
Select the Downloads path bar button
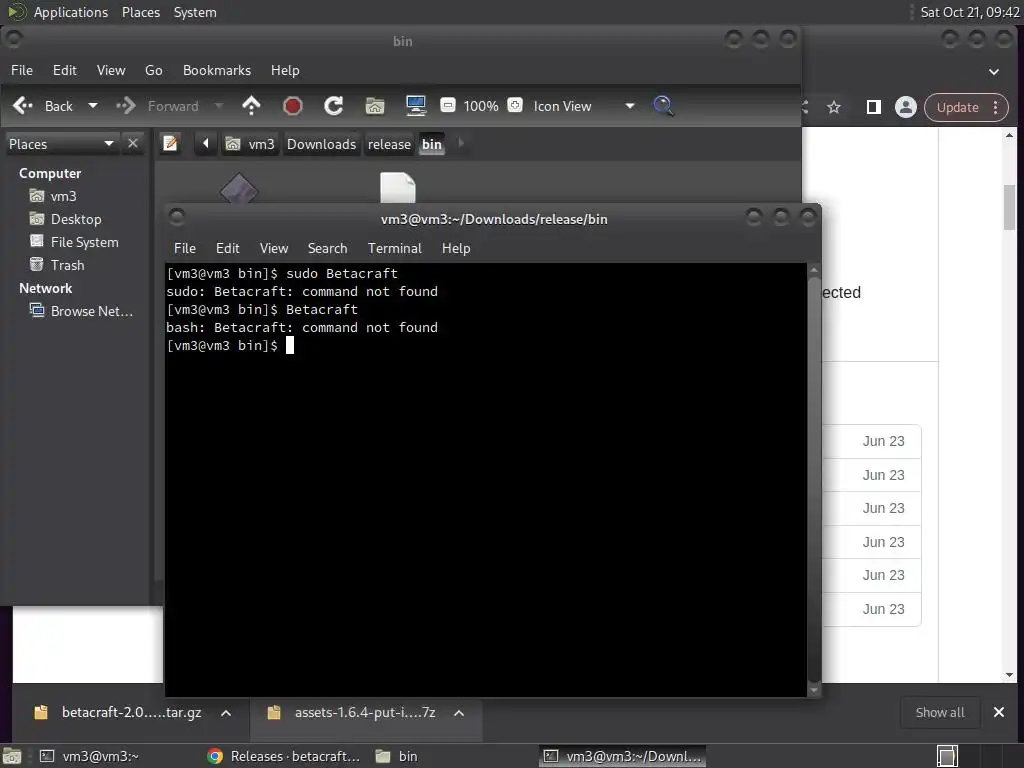pos(321,144)
